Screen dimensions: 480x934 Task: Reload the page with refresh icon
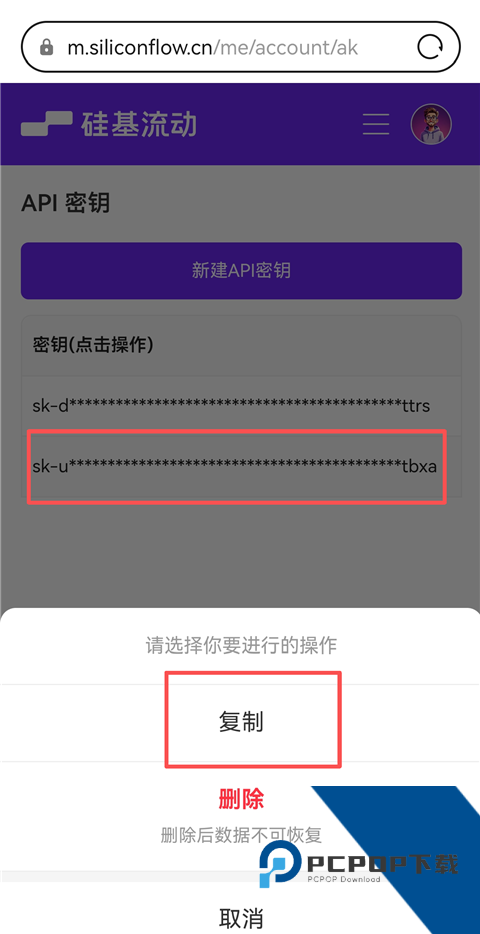tap(430, 47)
